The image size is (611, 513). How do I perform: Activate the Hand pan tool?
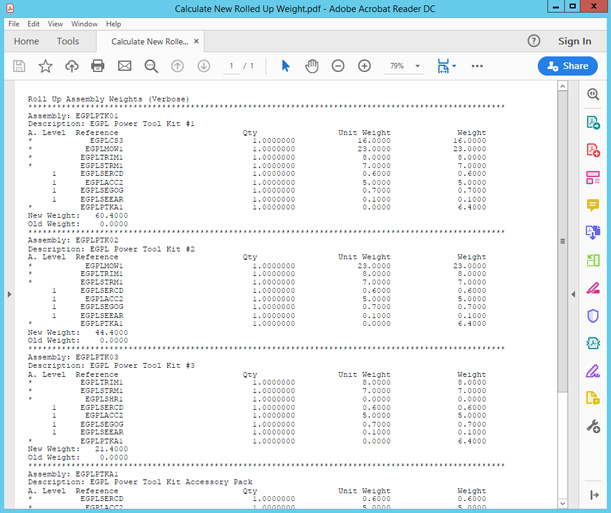coord(312,66)
